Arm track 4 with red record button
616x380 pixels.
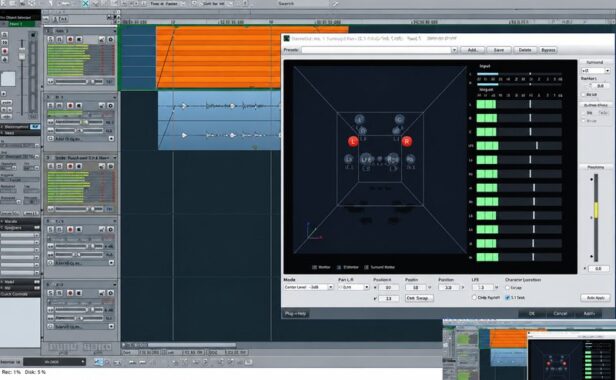[70, 229]
